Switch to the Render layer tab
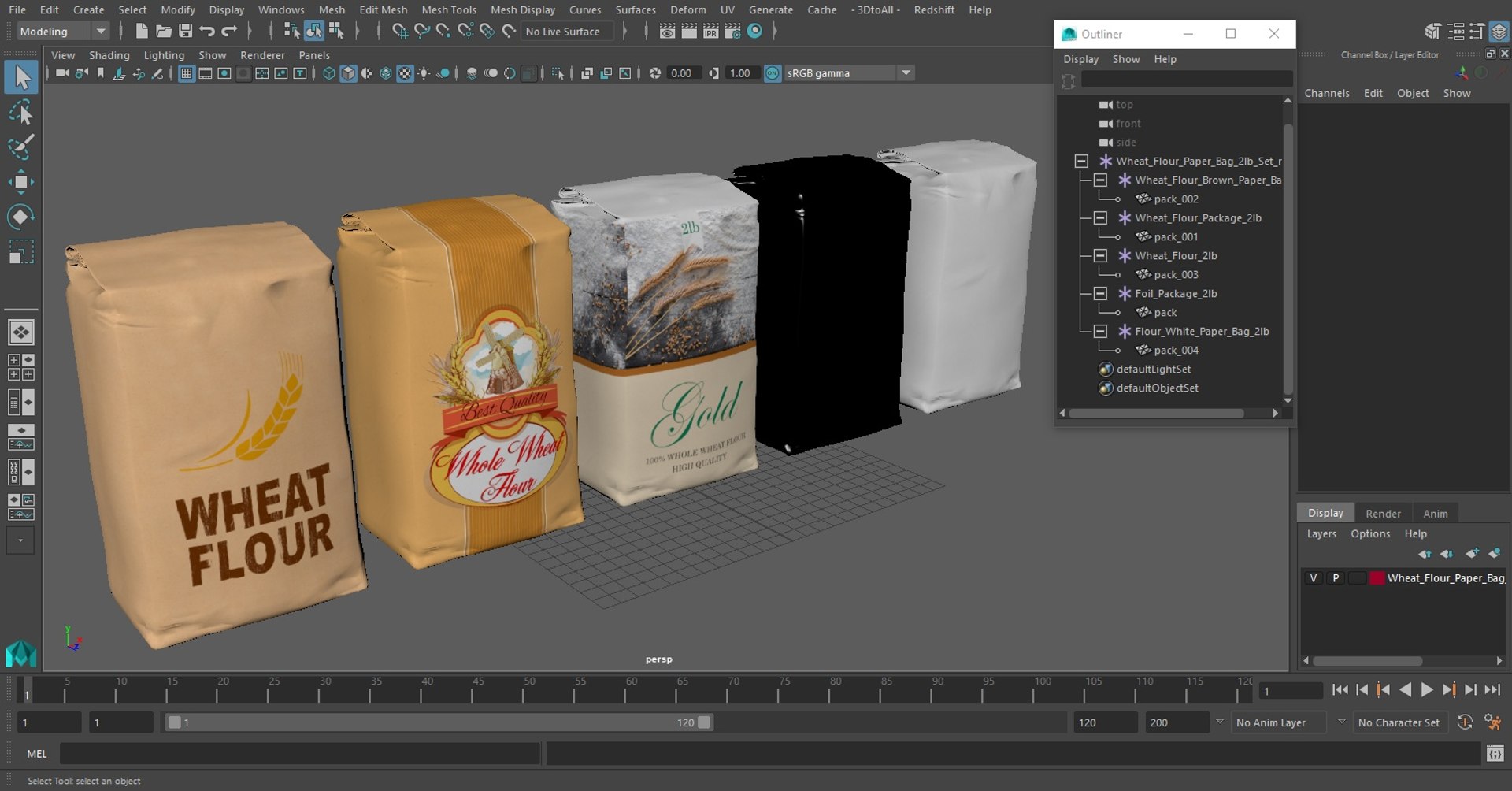Viewport: 1512px width, 791px height. pos(1383,513)
